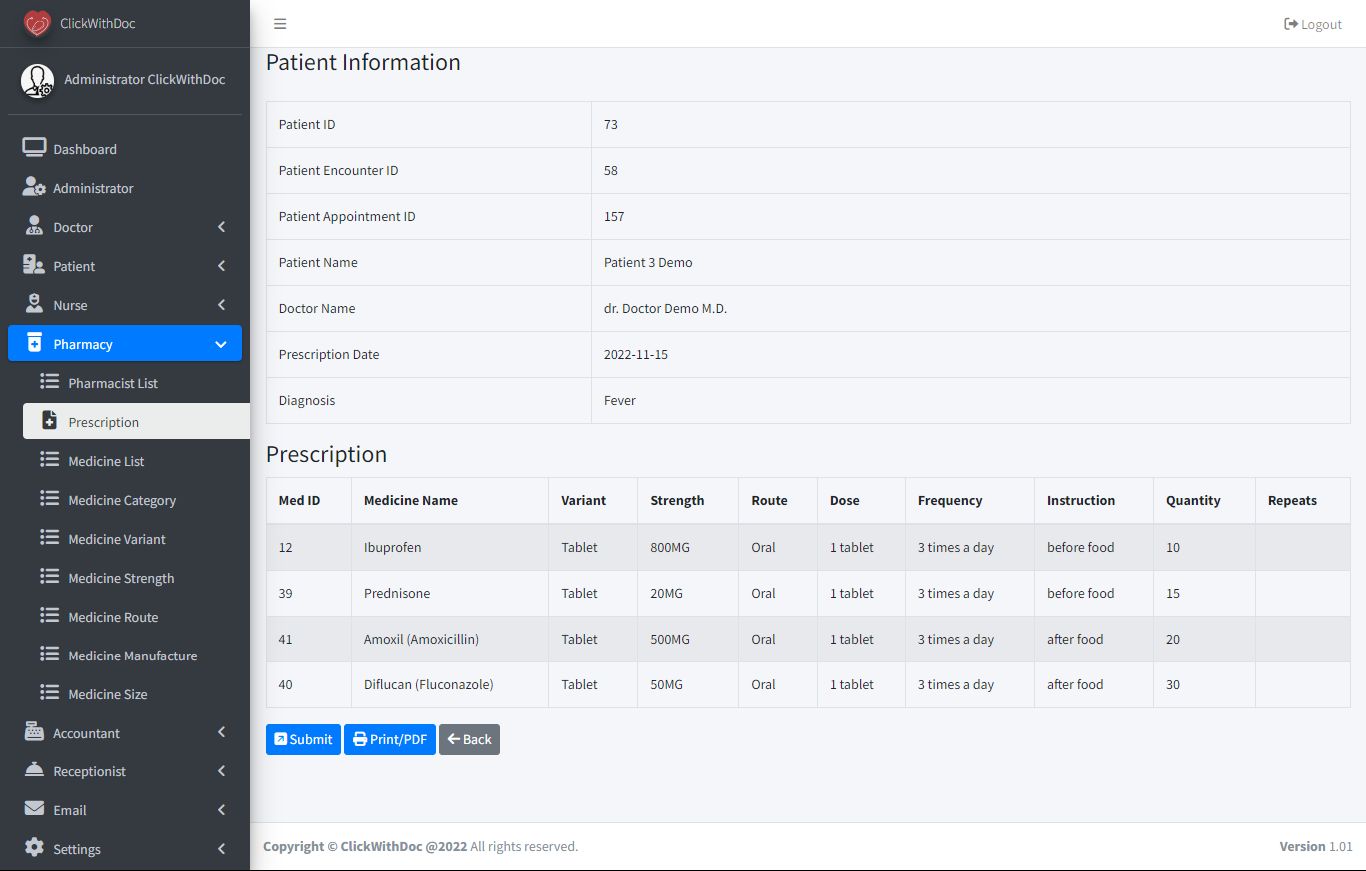
Task: Open the Medicine Strength menu item
Action: tap(121, 578)
